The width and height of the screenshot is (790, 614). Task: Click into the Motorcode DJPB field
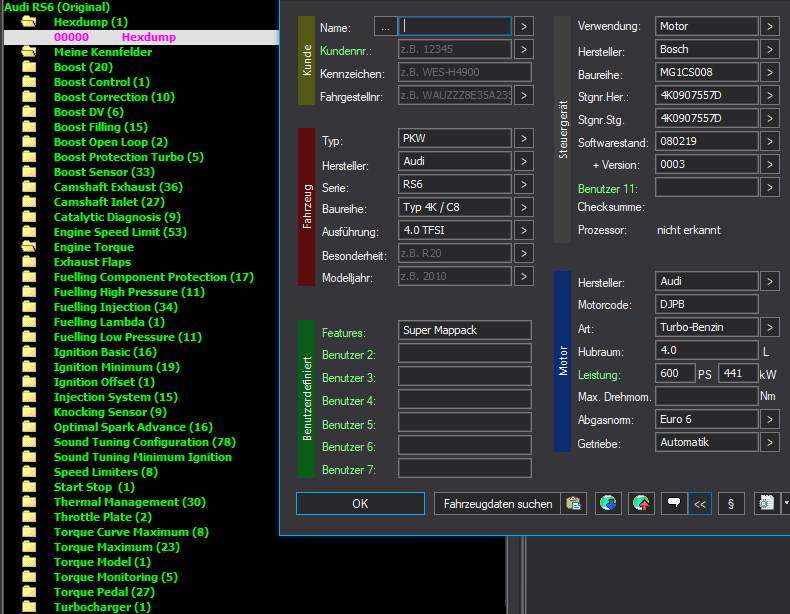(706, 304)
